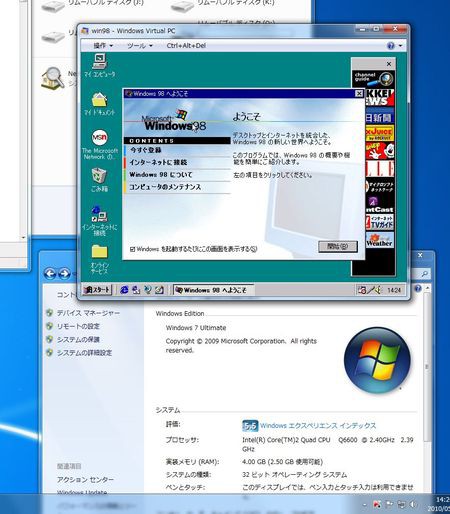Screen dimensions: 450x514
Task: Open Windows エクスペリエンス インデックス link
Action: (318, 426)
